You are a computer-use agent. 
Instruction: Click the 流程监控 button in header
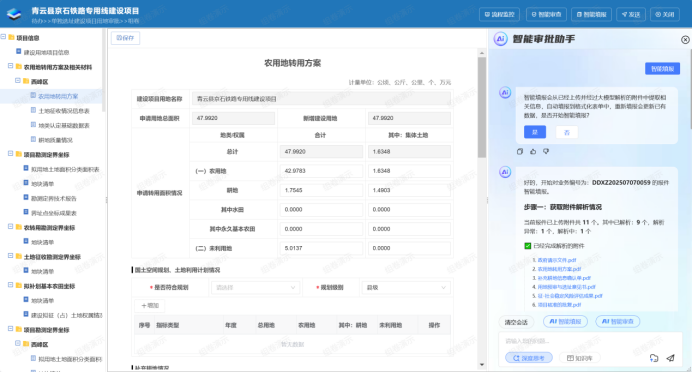tap(499, 15)
